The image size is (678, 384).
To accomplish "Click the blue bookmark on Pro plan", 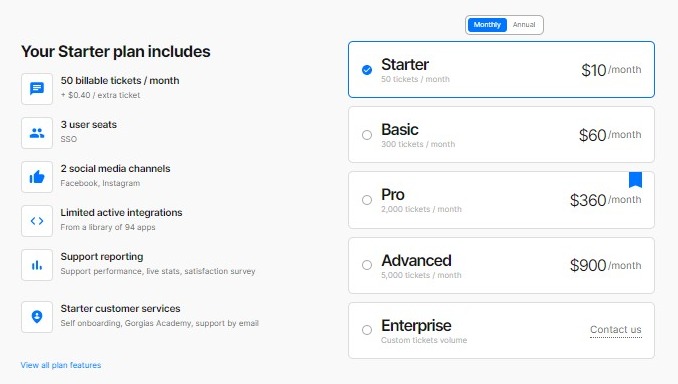I will pos(635,180).
